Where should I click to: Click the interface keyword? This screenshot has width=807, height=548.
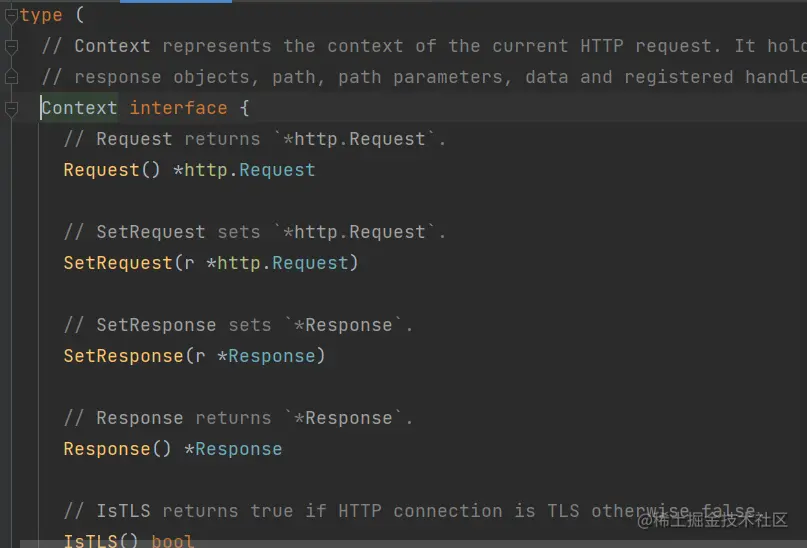click(x=178, y=108)
